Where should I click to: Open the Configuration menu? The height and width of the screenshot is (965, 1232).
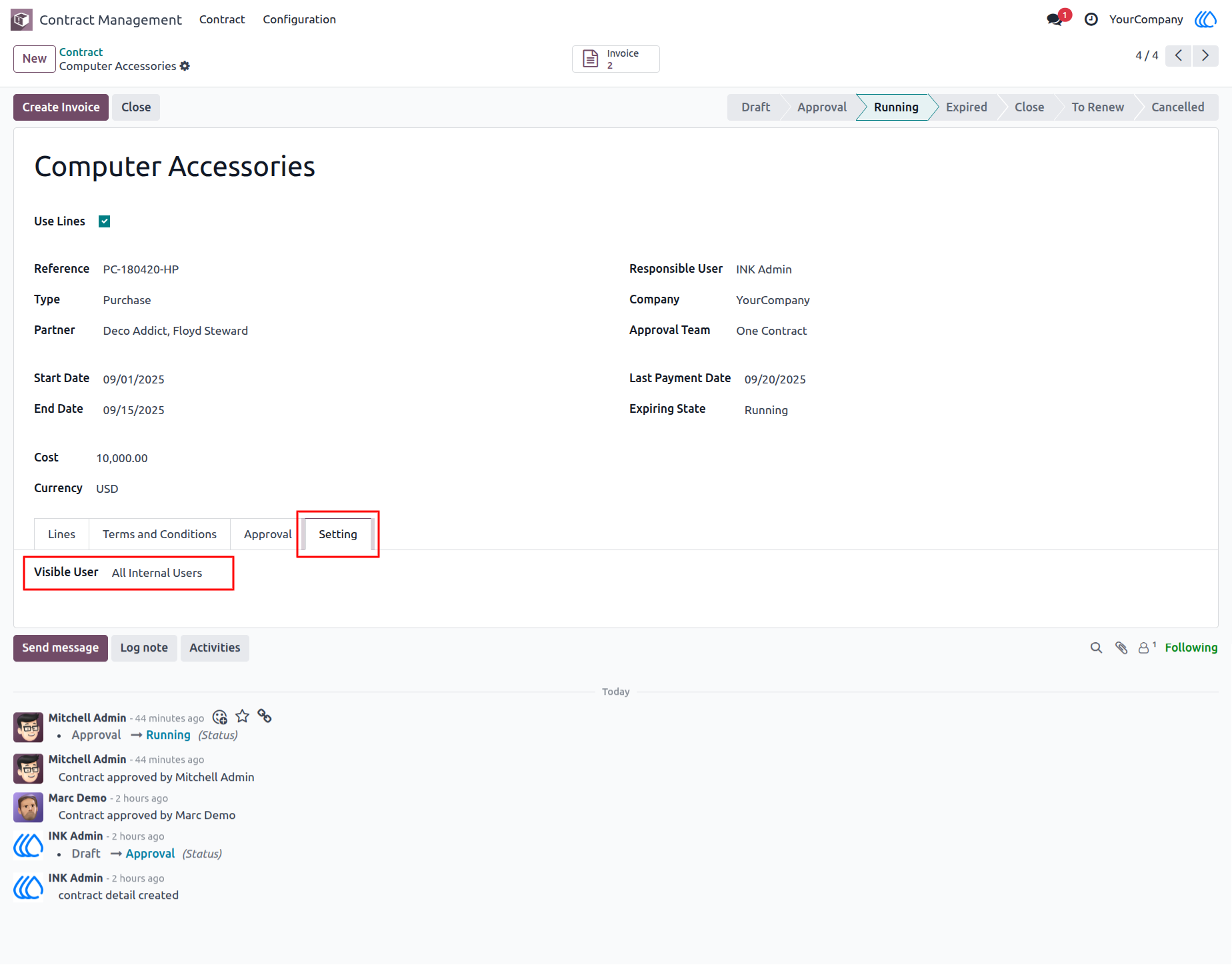[x=299, y=19]
